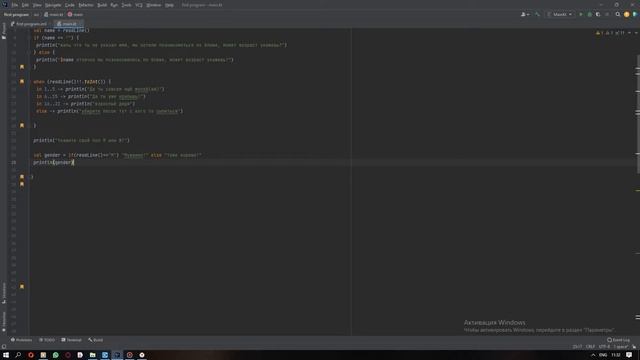640x360 pixels.
Task: Open the notification center in taskbar
Action: pyautogui.click(x=629, y=355)
